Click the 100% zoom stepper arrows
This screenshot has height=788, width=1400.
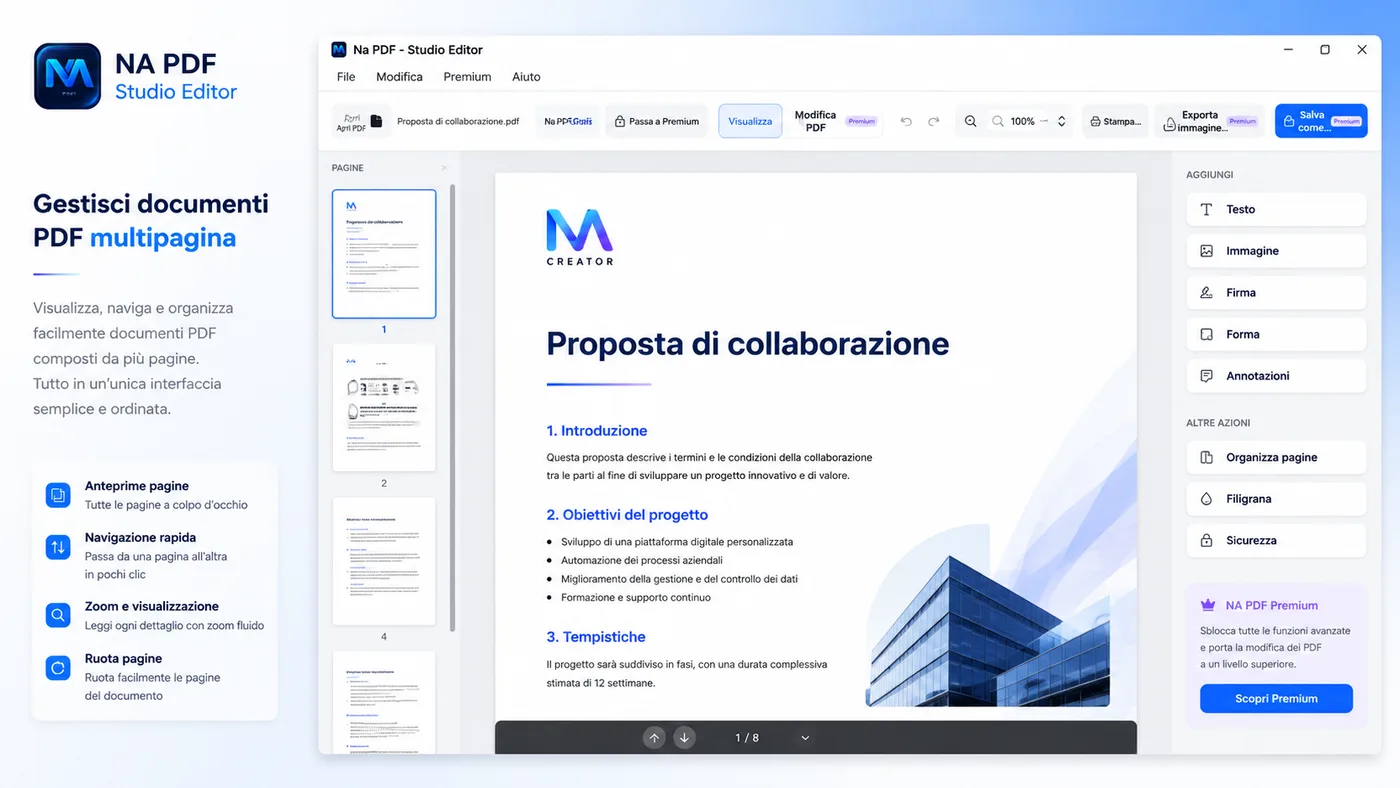click(x=1061, y=121)
